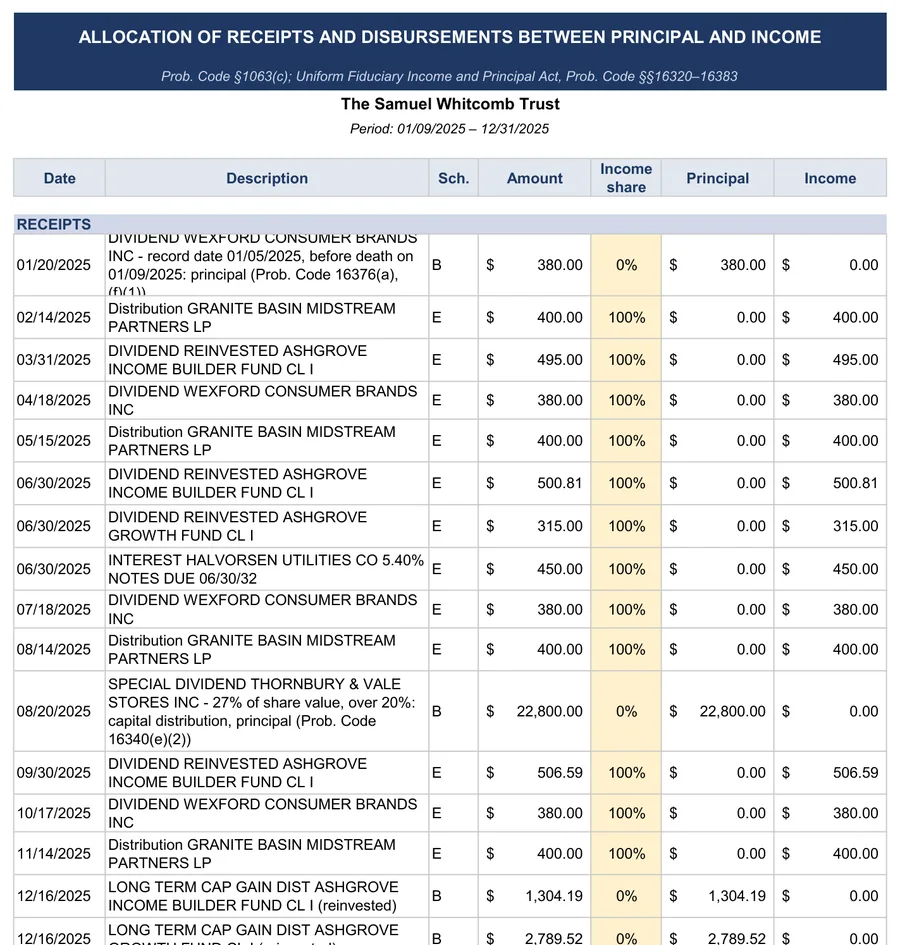
Task: Click the trust name 'The Samuel Whitcomb Trust'
Action: click(x=450, y=104)
